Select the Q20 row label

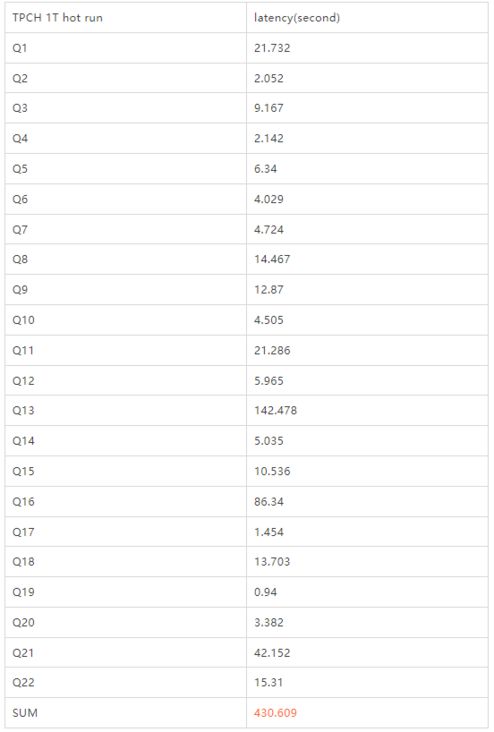tap(23, 623)
